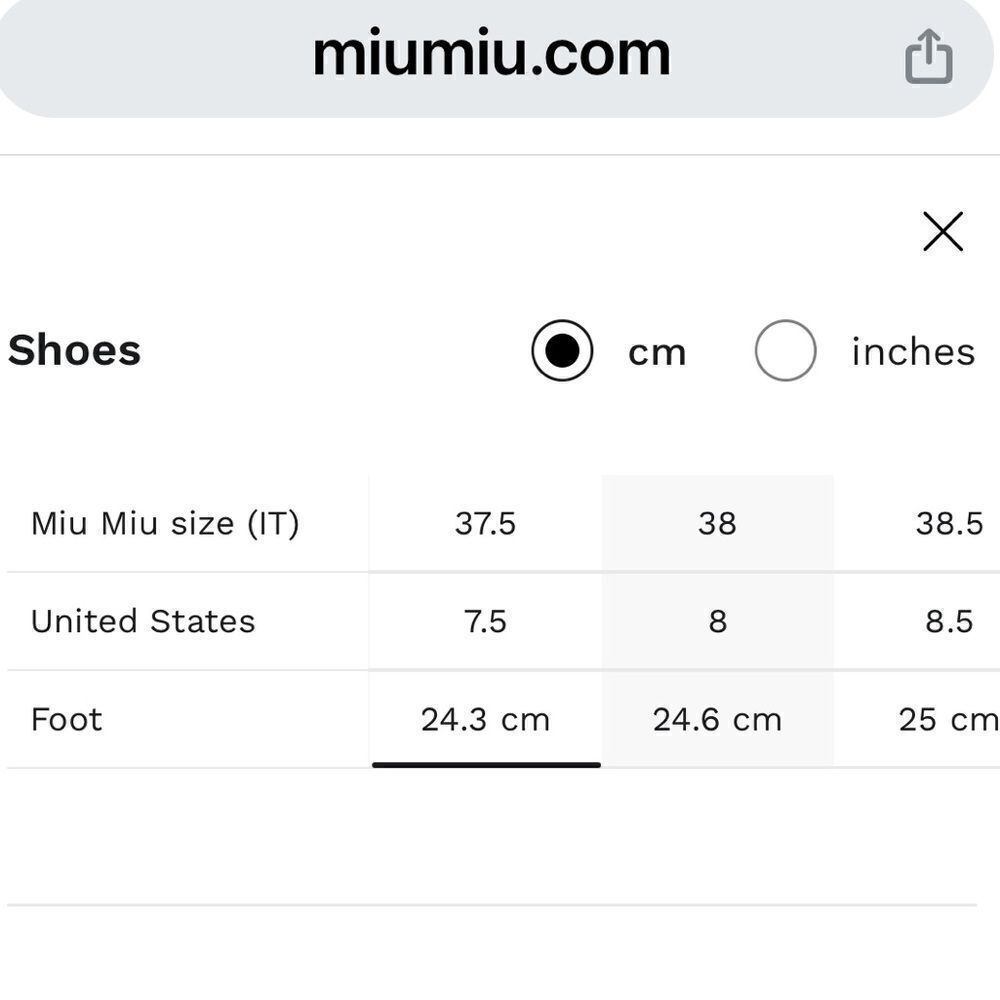The width and height of the screenshot is (1000, 1000).
Task: Click the 38 Miu Miu size cell
Action: point(717,524)
